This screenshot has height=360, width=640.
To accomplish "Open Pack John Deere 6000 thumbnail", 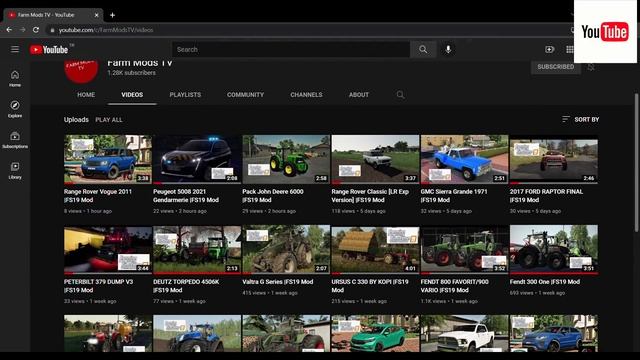I will (286, 159).
